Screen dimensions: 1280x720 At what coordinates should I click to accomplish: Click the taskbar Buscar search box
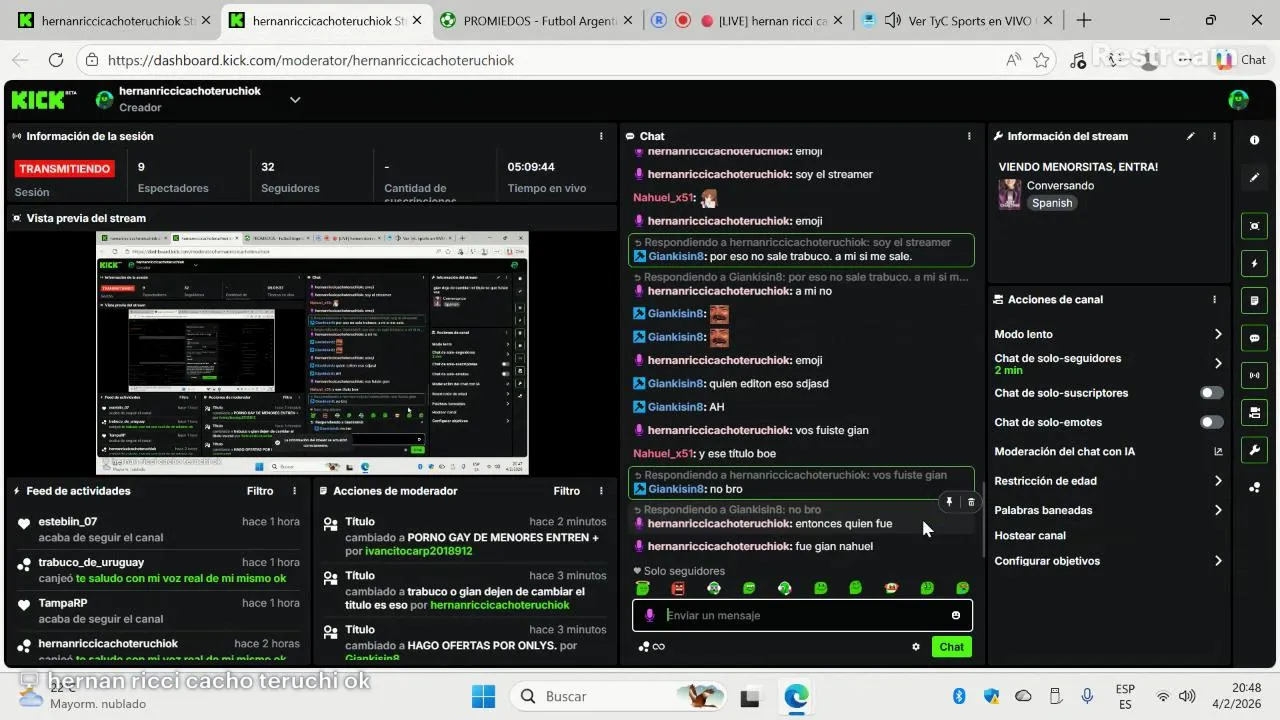[620, 696]
